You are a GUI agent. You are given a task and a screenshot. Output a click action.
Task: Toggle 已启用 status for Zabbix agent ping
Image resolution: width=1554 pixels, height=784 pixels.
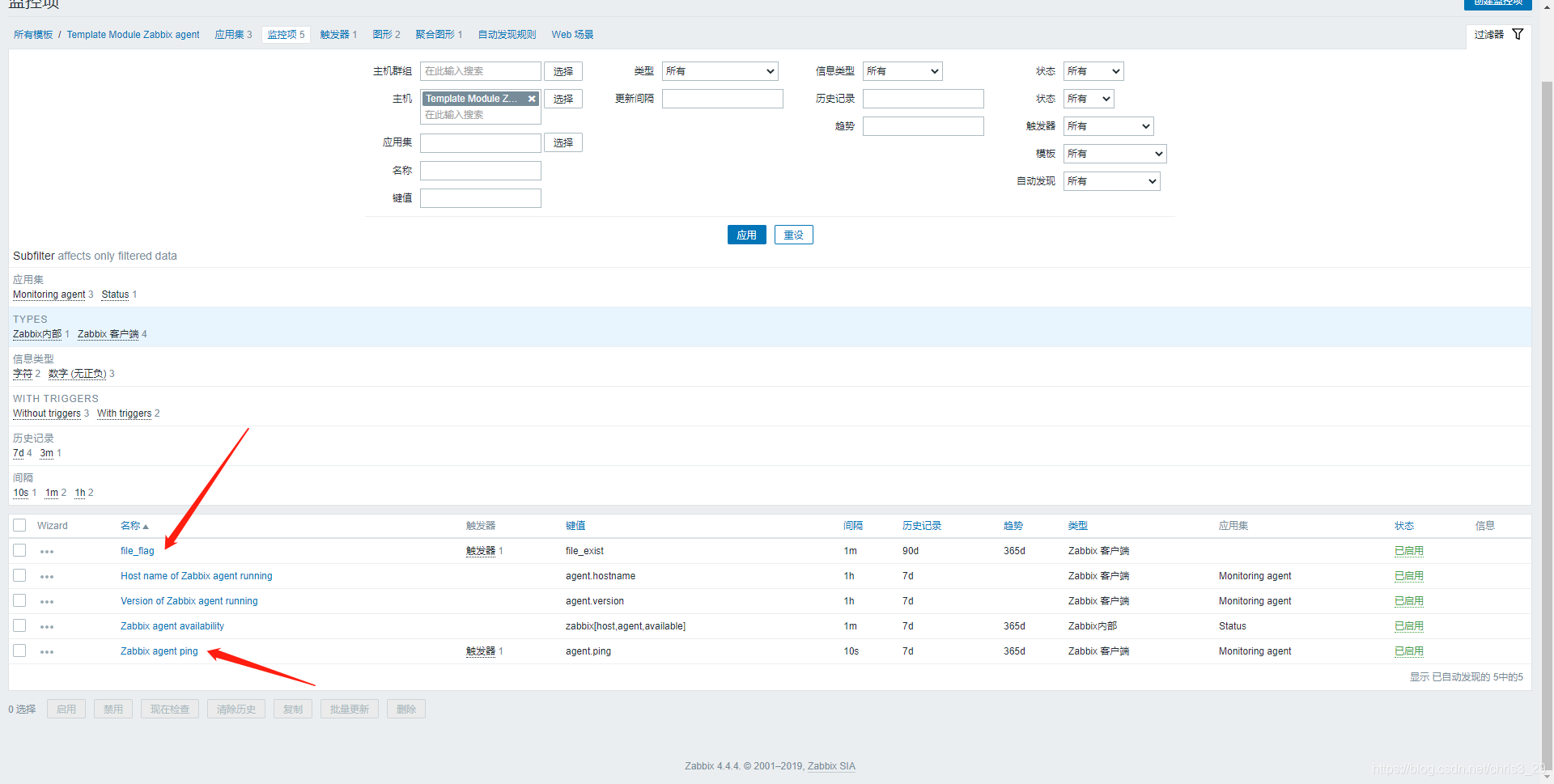(x=1408, y=651)
